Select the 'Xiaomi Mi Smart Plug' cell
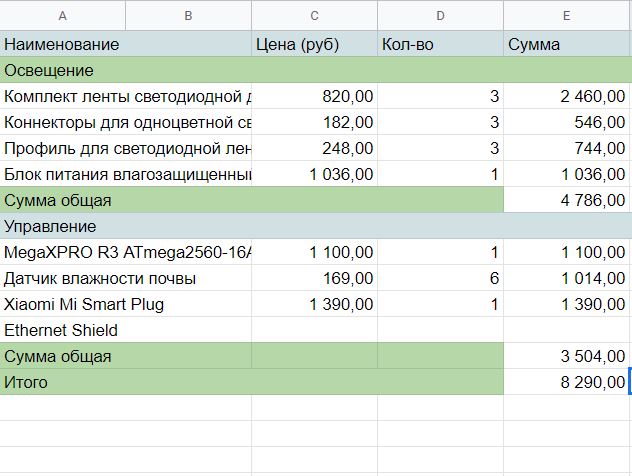632x476 pixels. click(x=126, y=304)
